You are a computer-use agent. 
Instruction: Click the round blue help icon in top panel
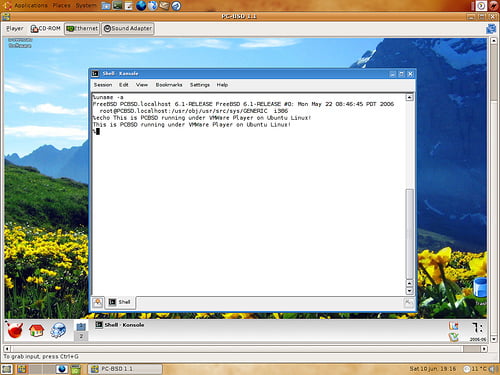(x=176, y=6)
